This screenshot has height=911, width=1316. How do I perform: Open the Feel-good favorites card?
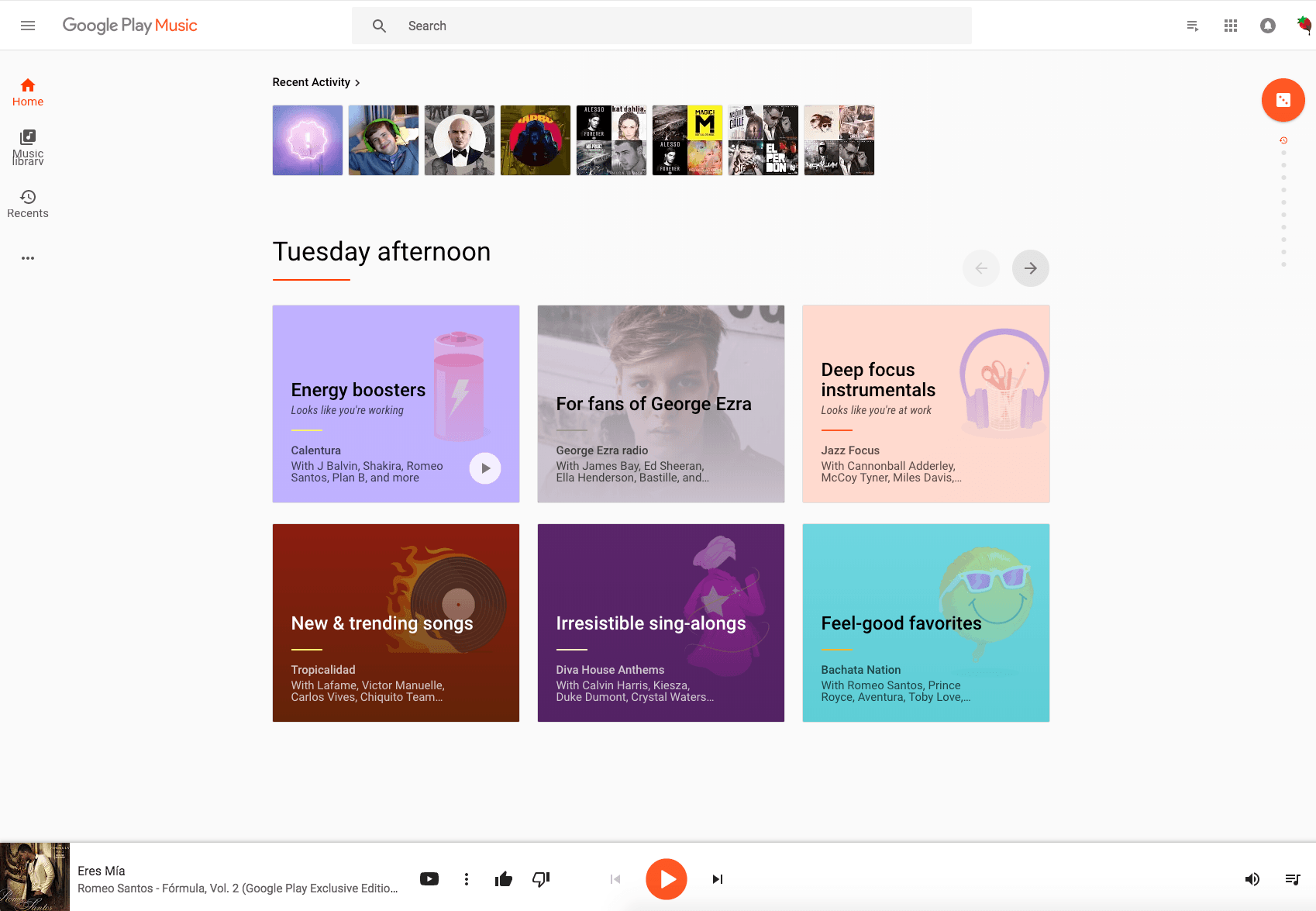click(925, 623)
